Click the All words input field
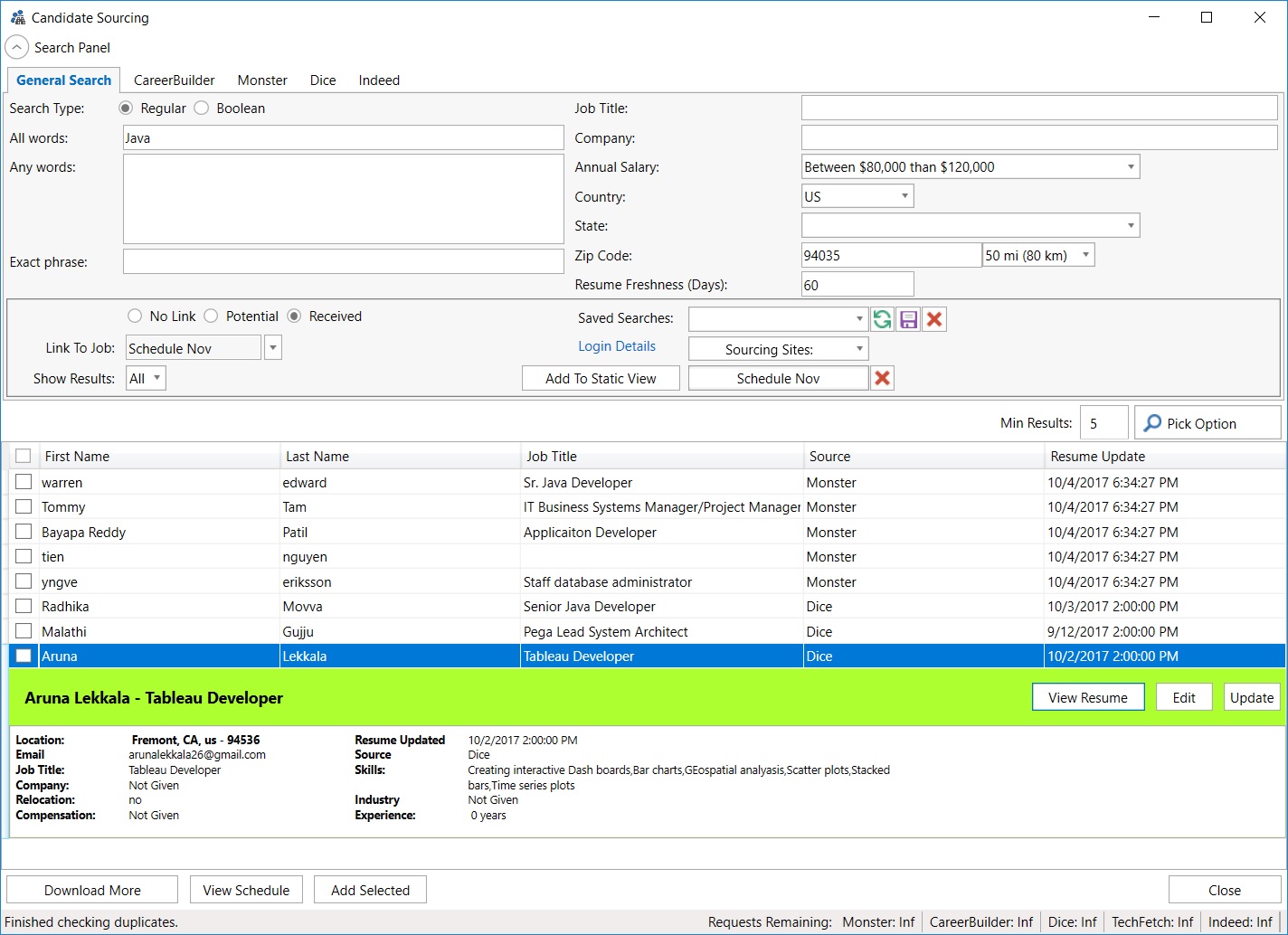Viewport: 1288px width, 935px height. pos(344,137)
